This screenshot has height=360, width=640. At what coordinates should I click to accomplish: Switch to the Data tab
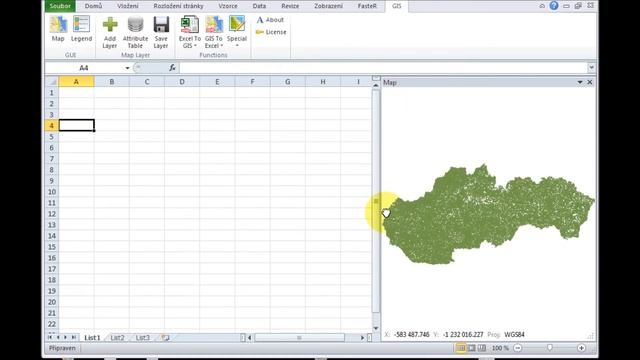pyautogui.click(x=259, y=6)
